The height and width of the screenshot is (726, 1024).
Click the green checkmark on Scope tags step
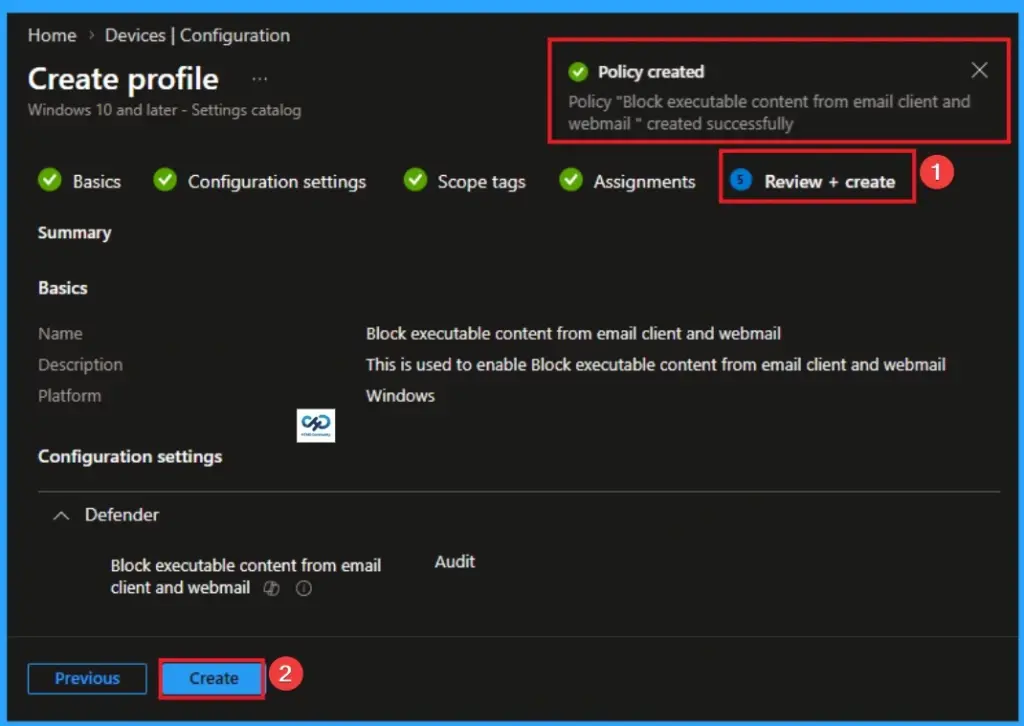414,181
